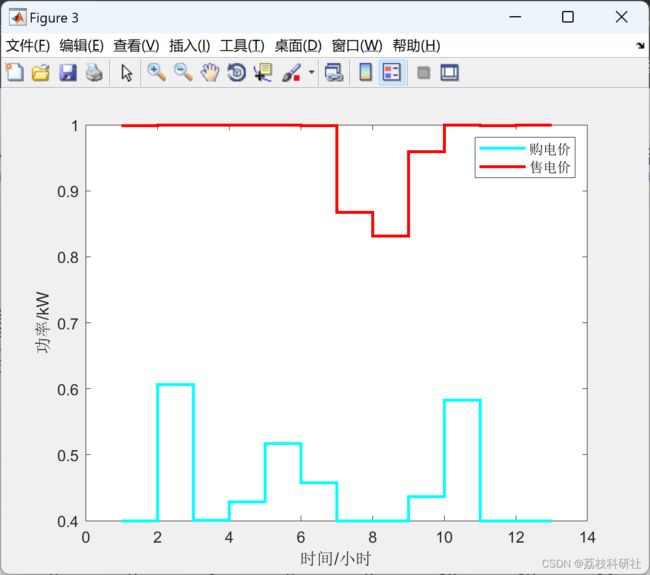Open the 编辑(E) menu
Viewport: 650px width, 575px height.
pyautogui.click(x=82, y=46)
